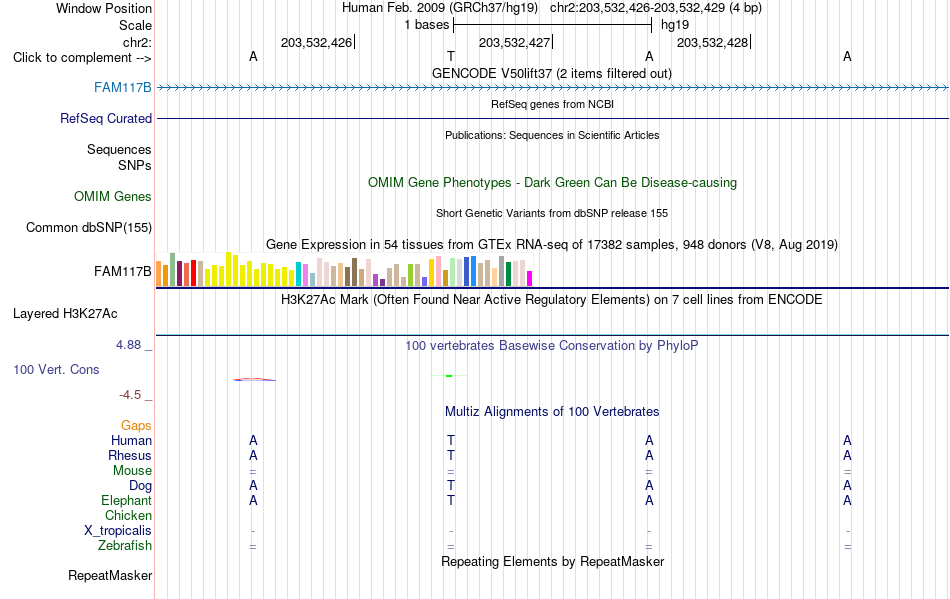Click the chr2: ruler label
The height and width of the screenshot is (599, 950).
click(x=137, y=43)
